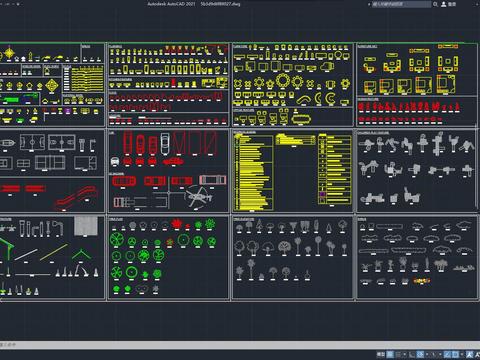Viewport: 480px width, 360px height.
Task: Click the annotation scale icon at far right
Action: click(477, 354)
